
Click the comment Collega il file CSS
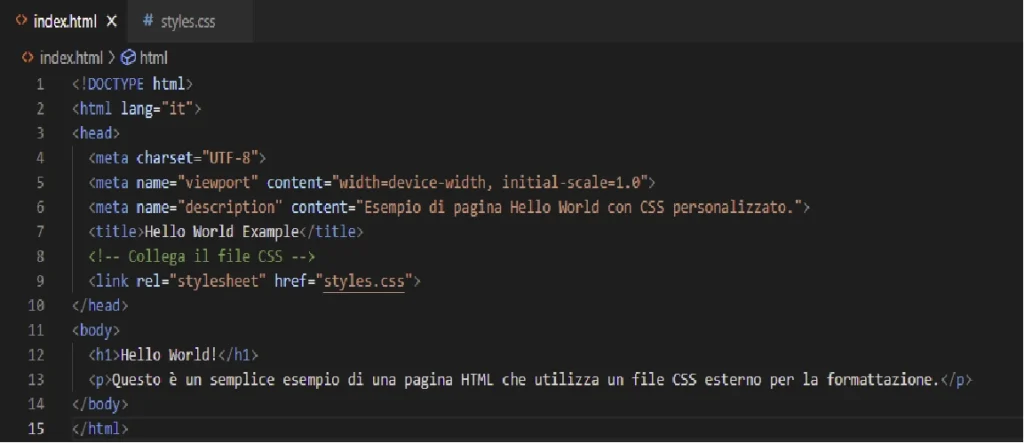tap(202, 257)
